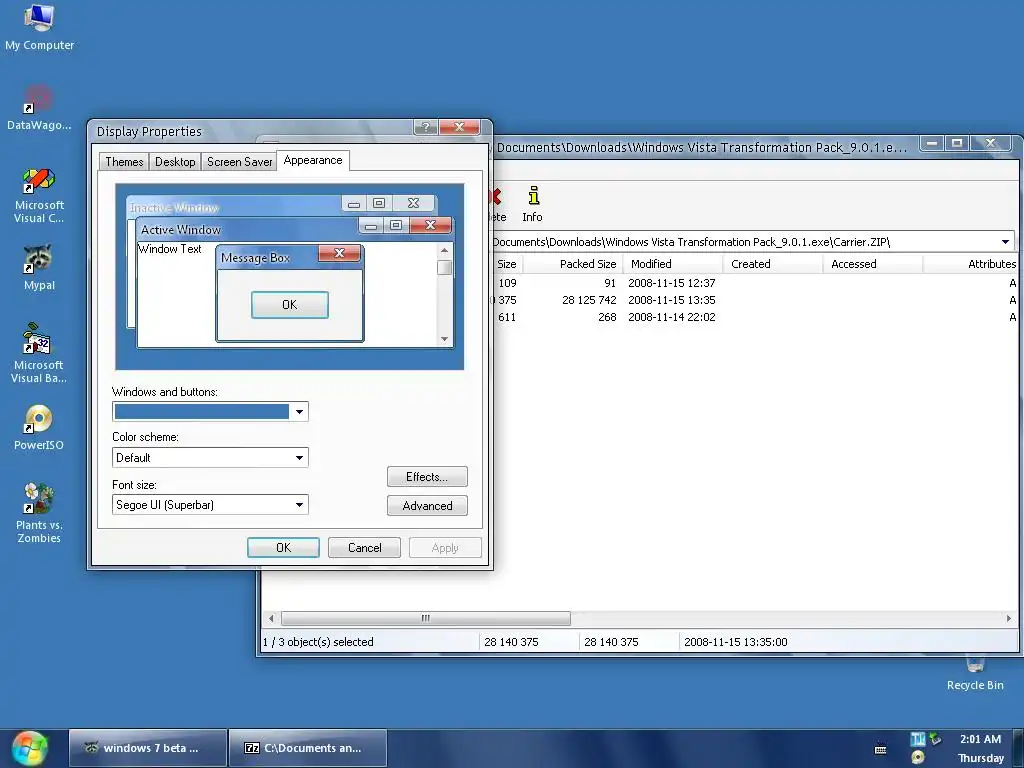Sort by the Created column header

(x=773, y=264)
